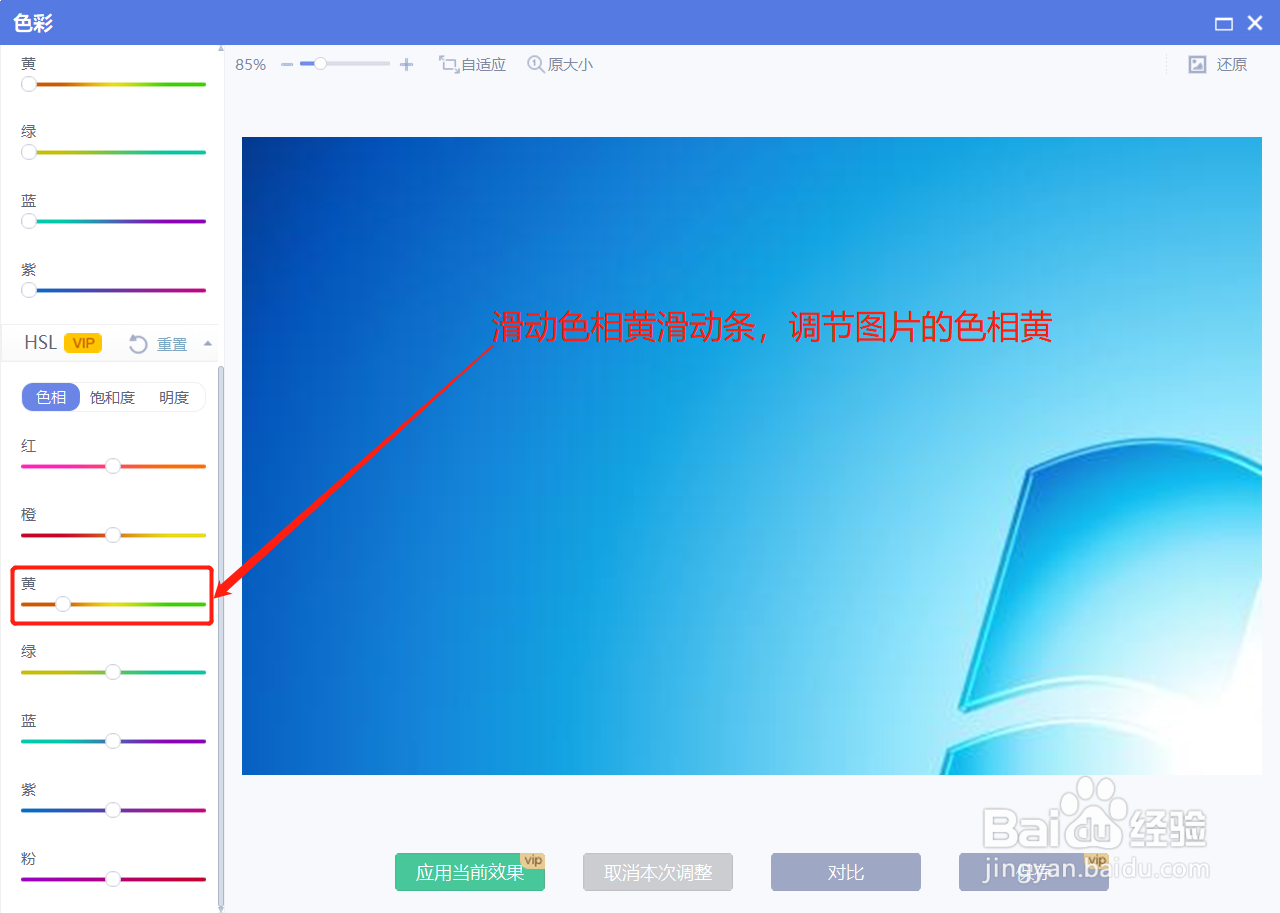1280x913 pixels.
Task: Click the 粉 hue slider in HSL
Action: coord(113,879)
